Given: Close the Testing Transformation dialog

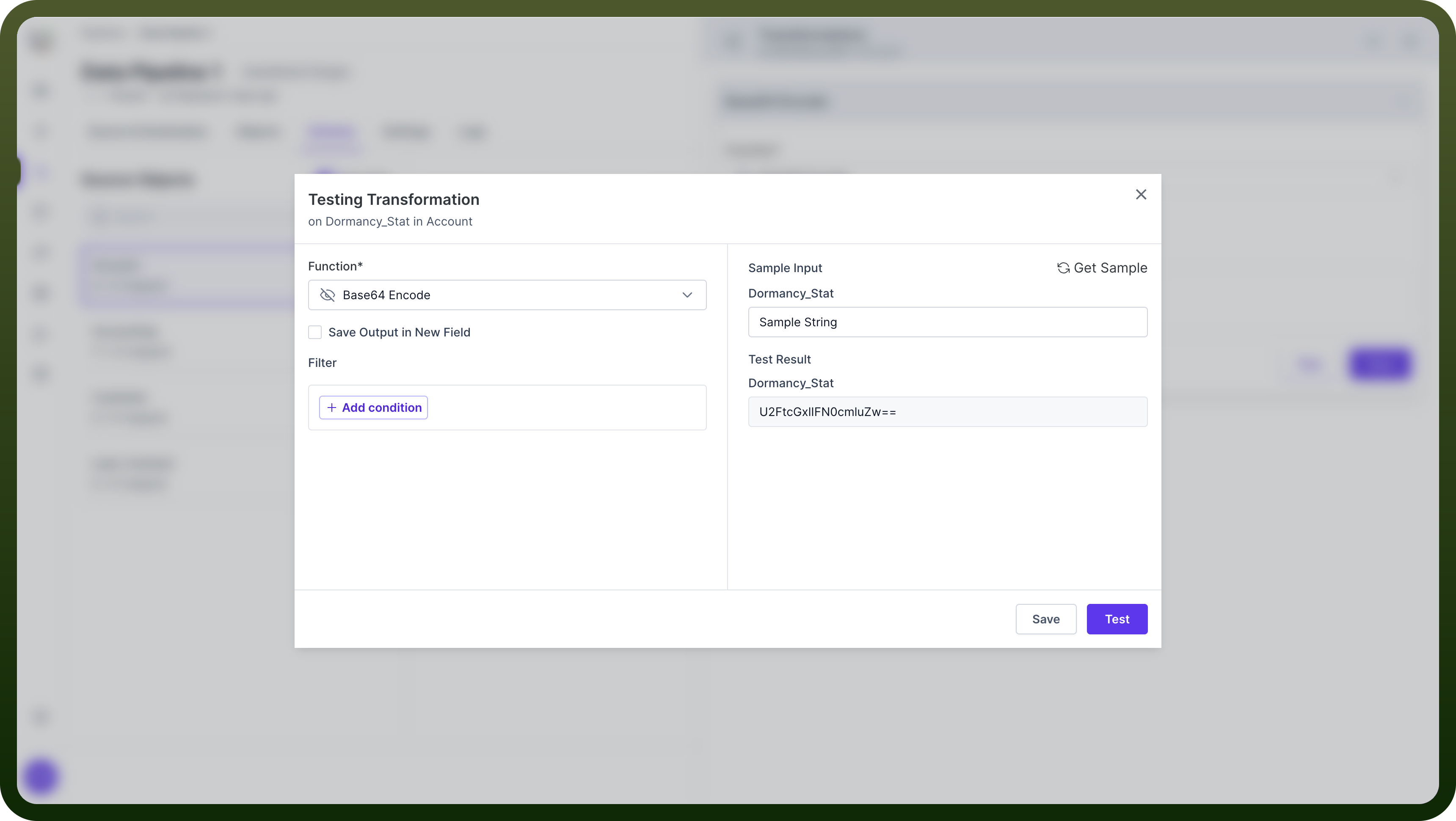Looking at the screenshot, I should point(1141,194).
